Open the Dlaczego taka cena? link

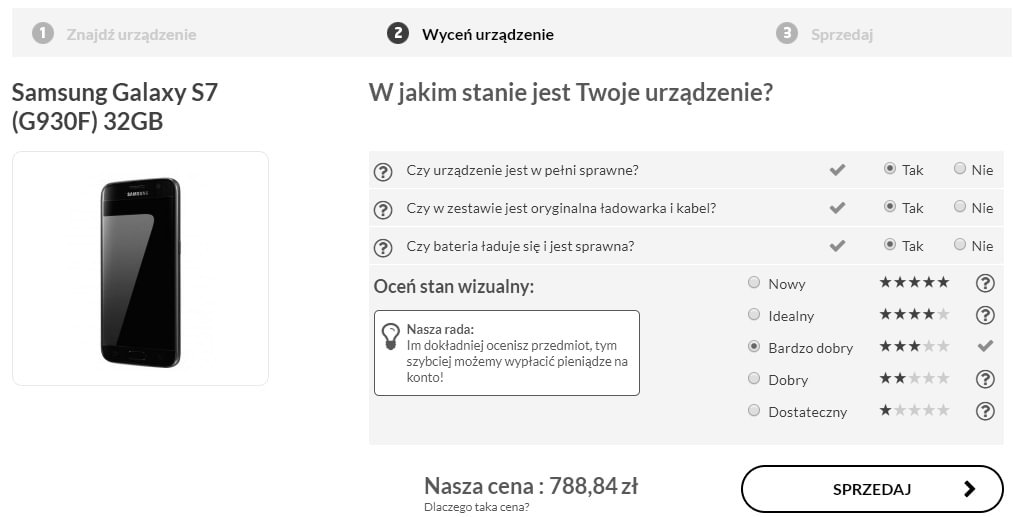tap(477, 507)
